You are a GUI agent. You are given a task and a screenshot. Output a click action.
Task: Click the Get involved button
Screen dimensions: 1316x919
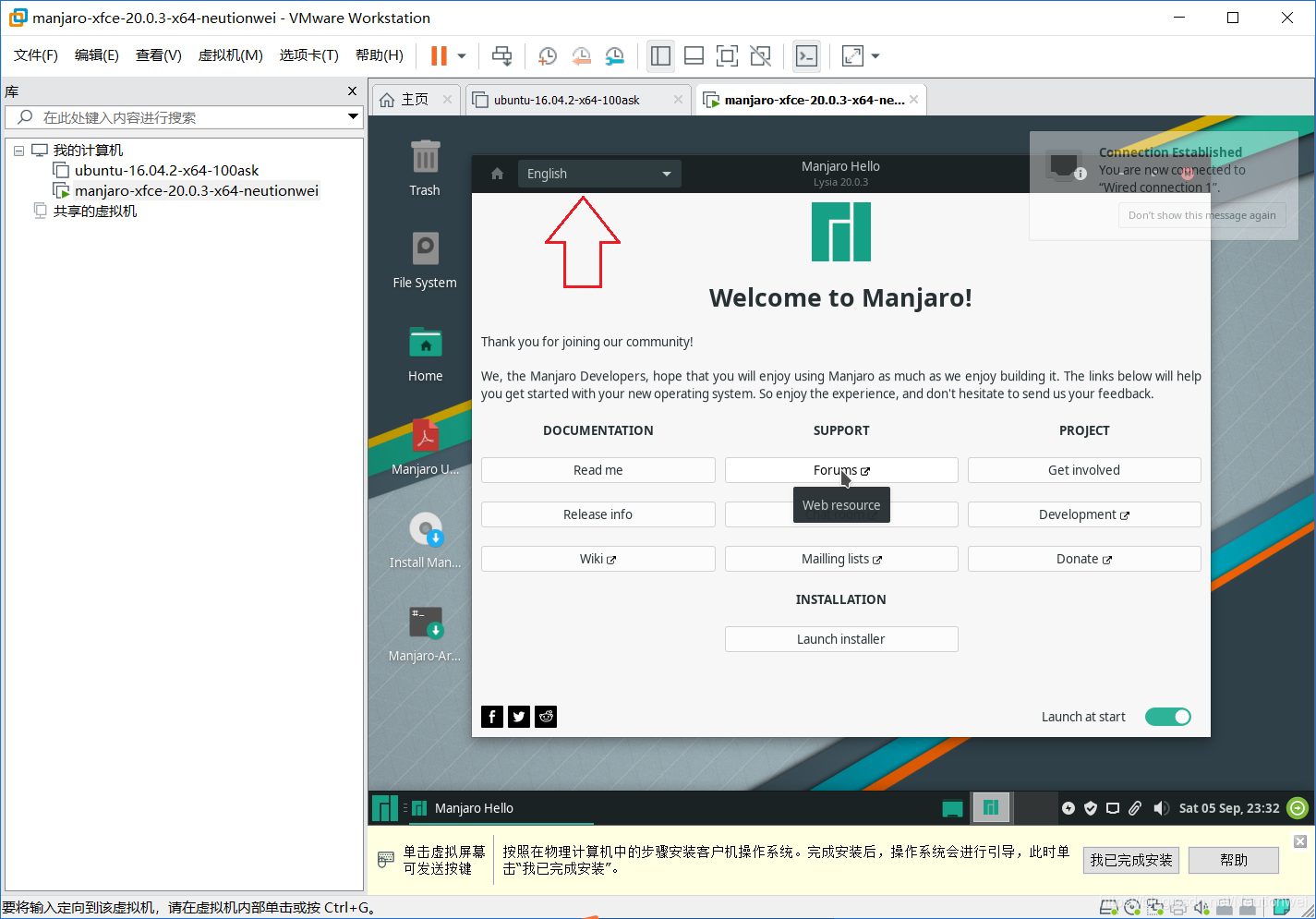click(x=1084, y=470)
